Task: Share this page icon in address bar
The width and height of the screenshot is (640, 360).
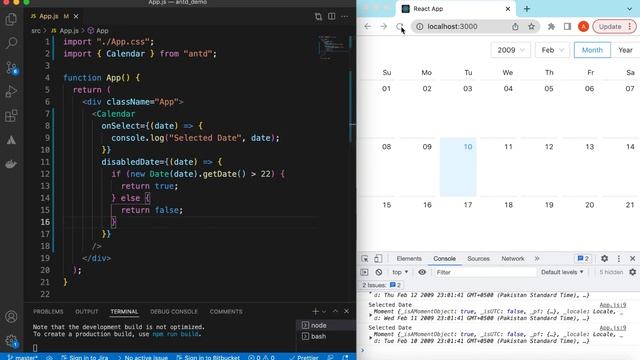Action: point(515,27)
